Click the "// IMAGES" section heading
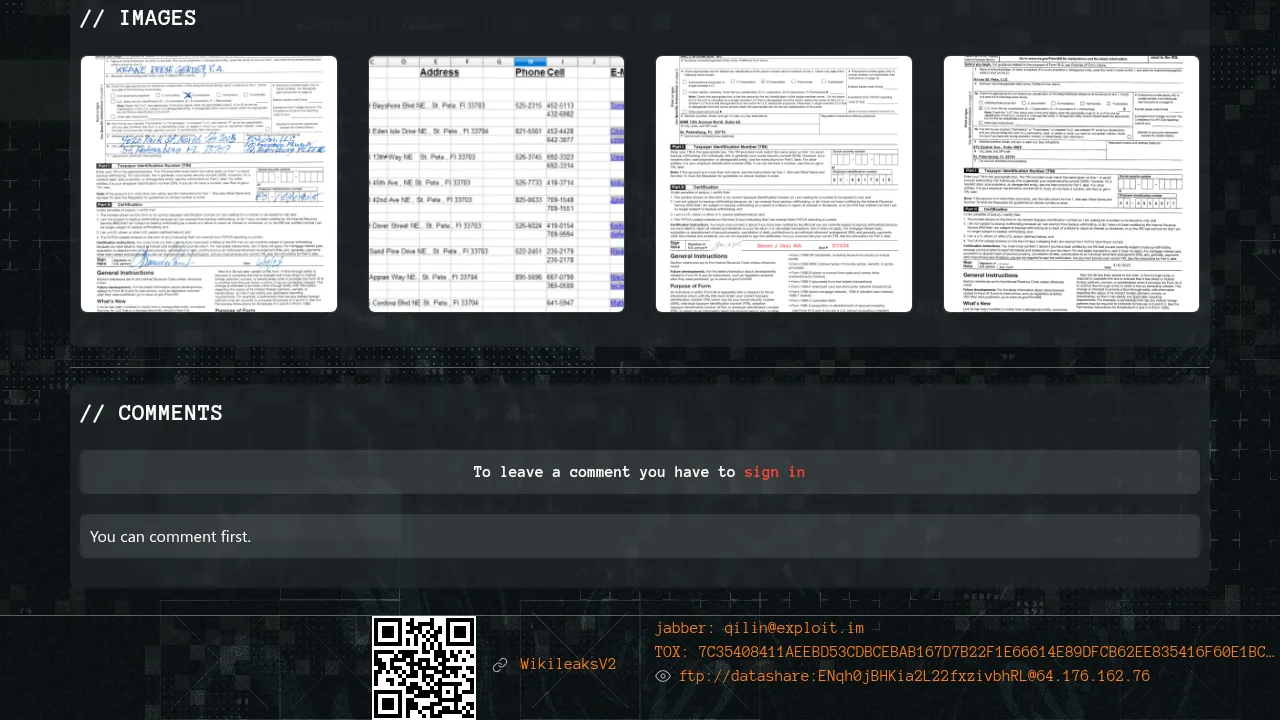The height and width of the screenshot is (720, 1280). 138,18
